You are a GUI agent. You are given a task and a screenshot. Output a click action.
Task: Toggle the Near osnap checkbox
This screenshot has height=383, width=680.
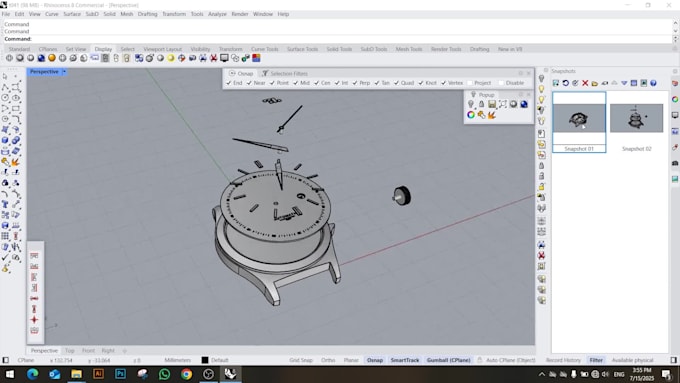[249, 83]
